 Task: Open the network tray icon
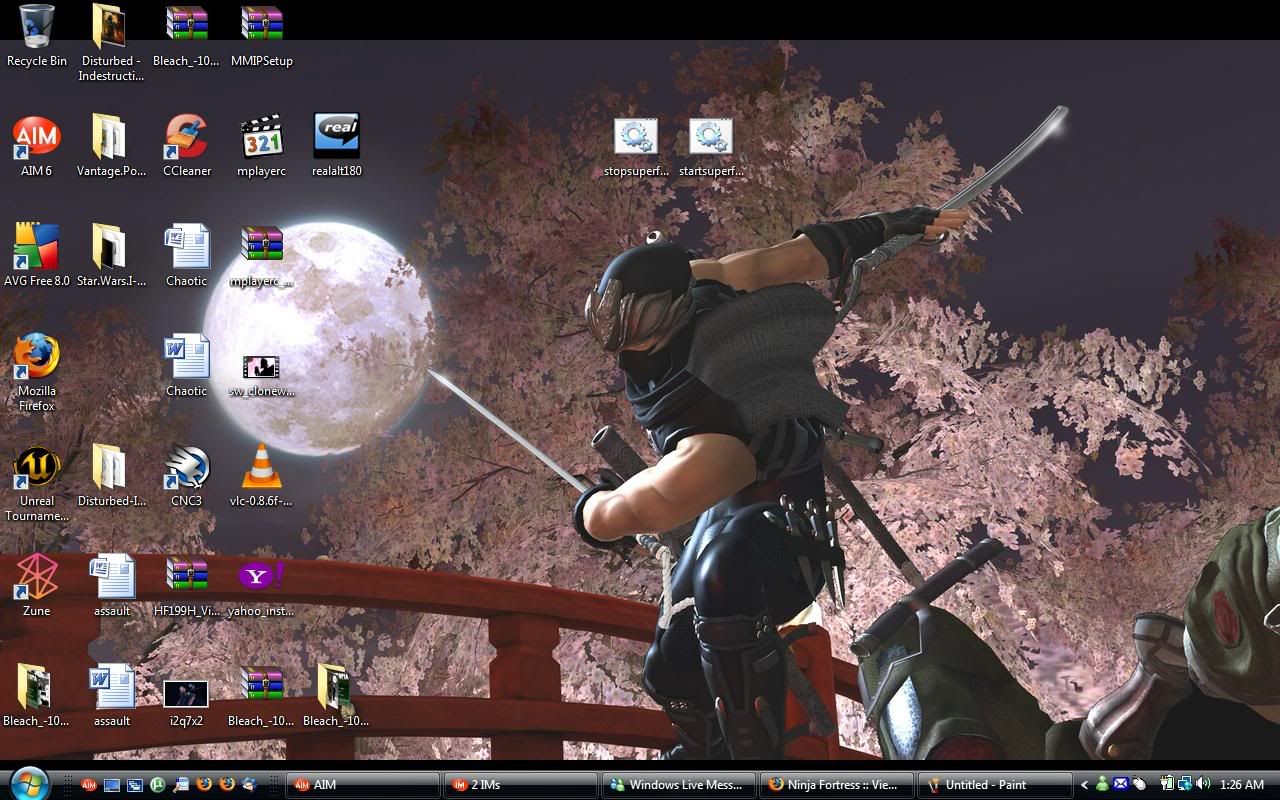coord(1184,785)
